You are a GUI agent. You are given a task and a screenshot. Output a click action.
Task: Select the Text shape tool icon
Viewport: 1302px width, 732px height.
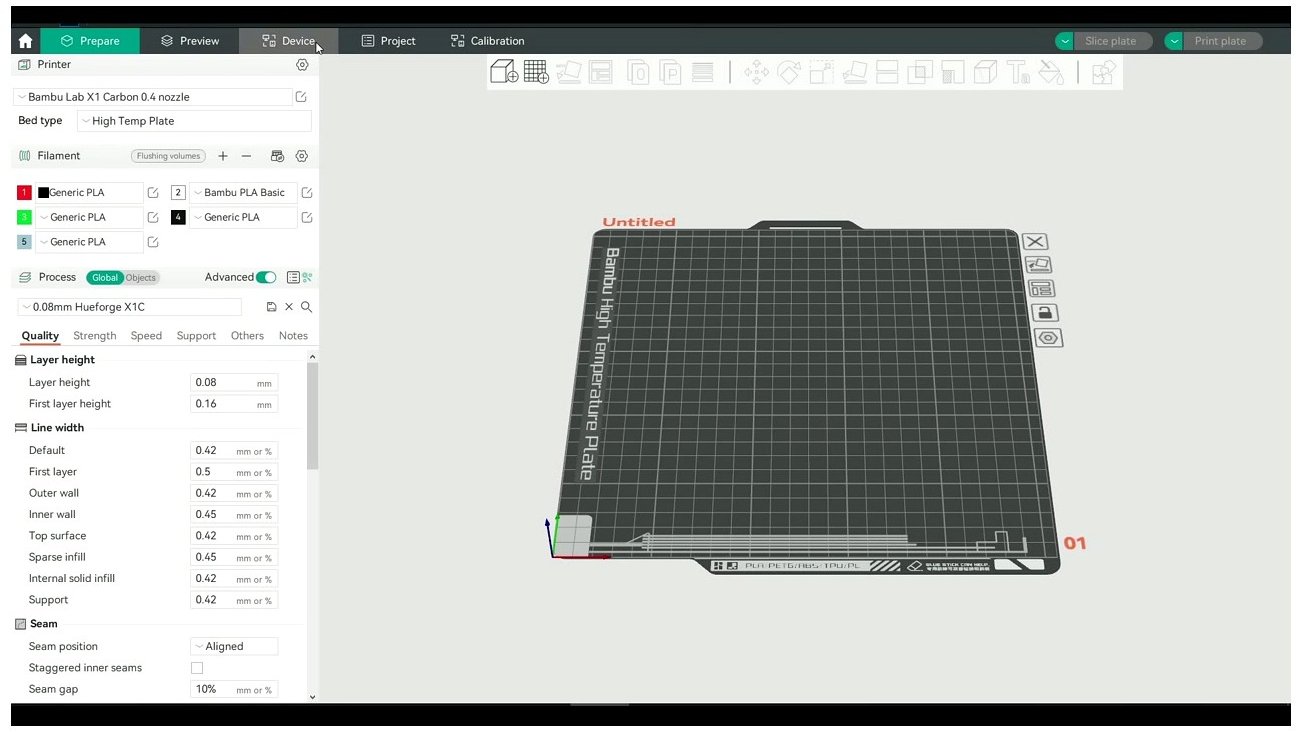coord(1018,72)
